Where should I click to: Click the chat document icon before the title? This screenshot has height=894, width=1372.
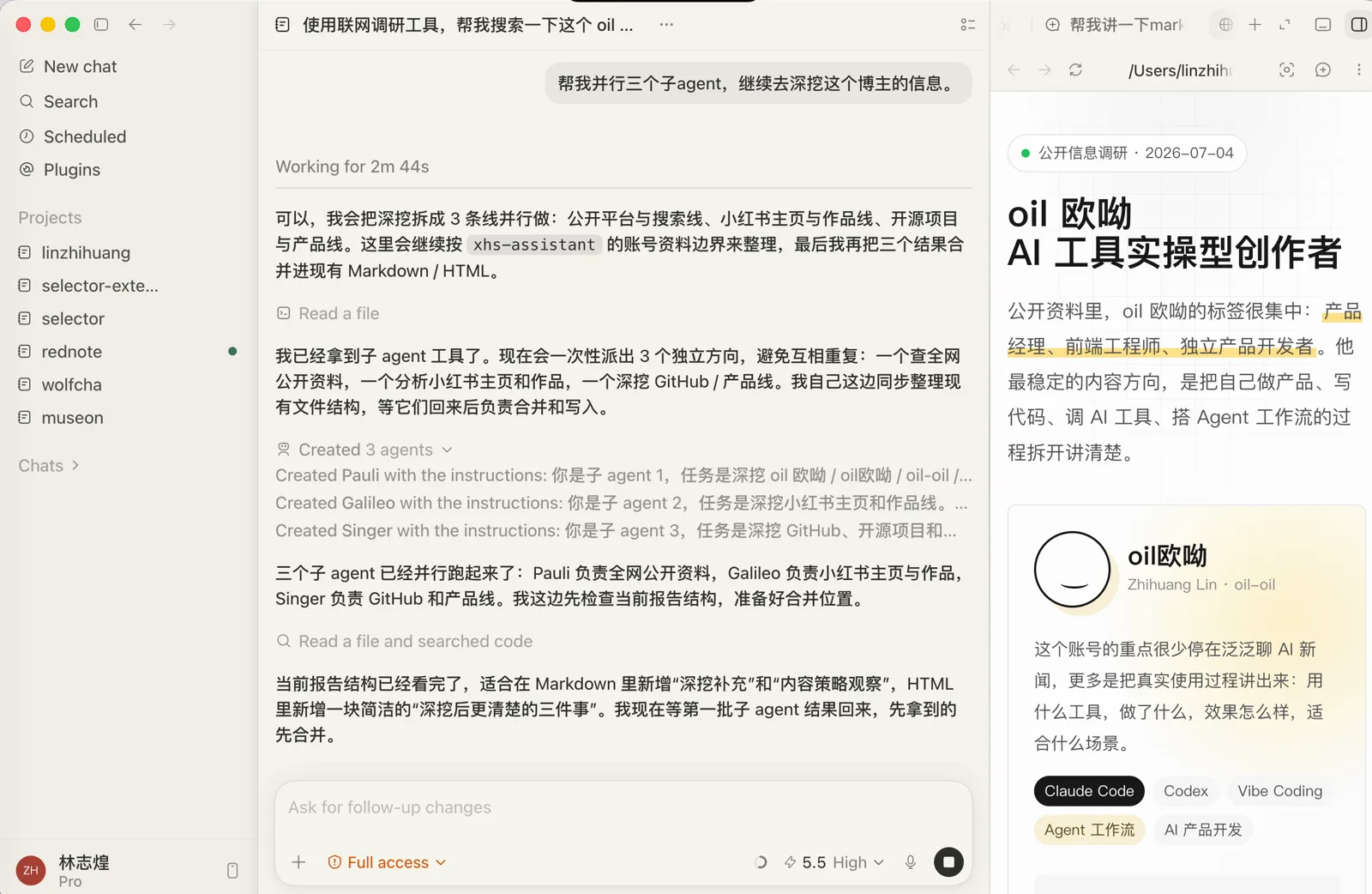[x=283, y=25]
